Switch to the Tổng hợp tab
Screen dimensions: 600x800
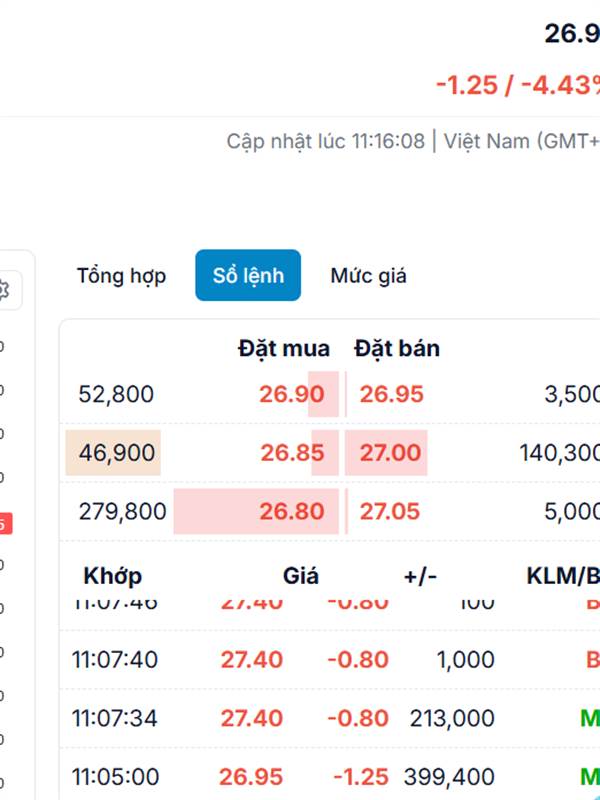[121, 276]
